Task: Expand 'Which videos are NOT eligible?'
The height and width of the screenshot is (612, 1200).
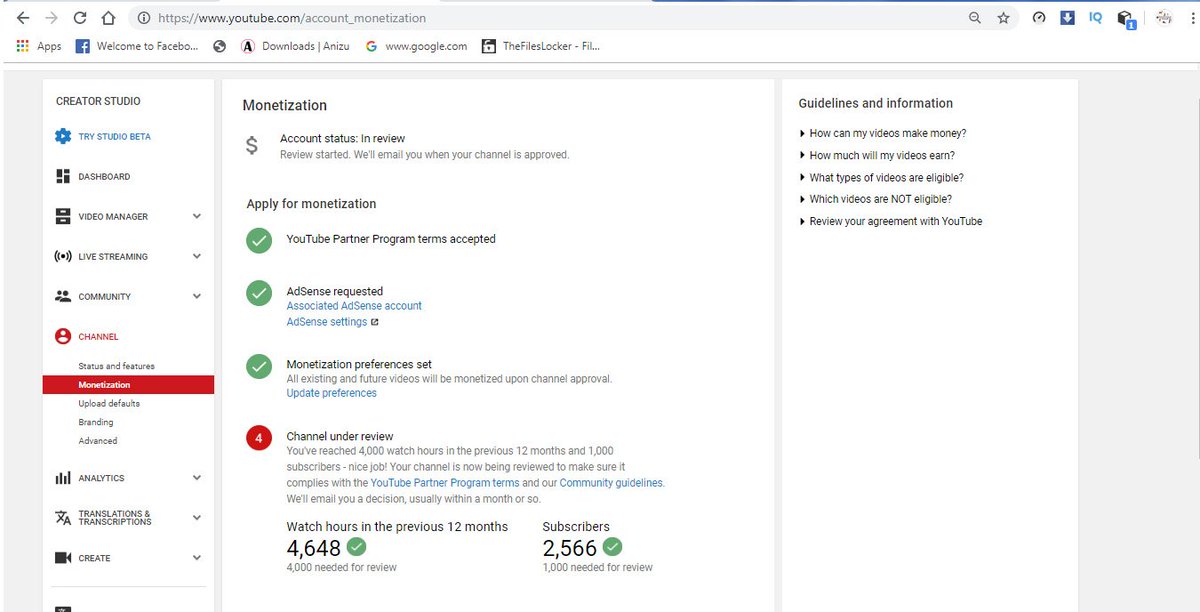Action: (875, 199)
